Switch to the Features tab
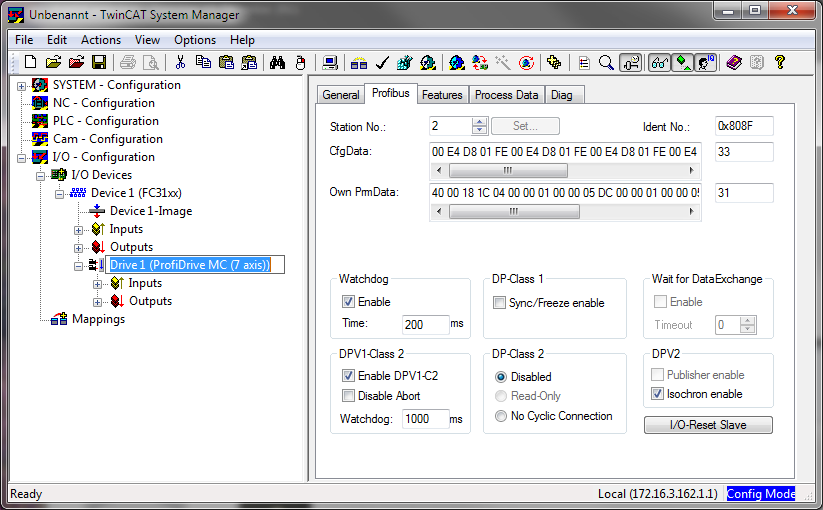Screen dimensions: 823x510 coord(442,95)
